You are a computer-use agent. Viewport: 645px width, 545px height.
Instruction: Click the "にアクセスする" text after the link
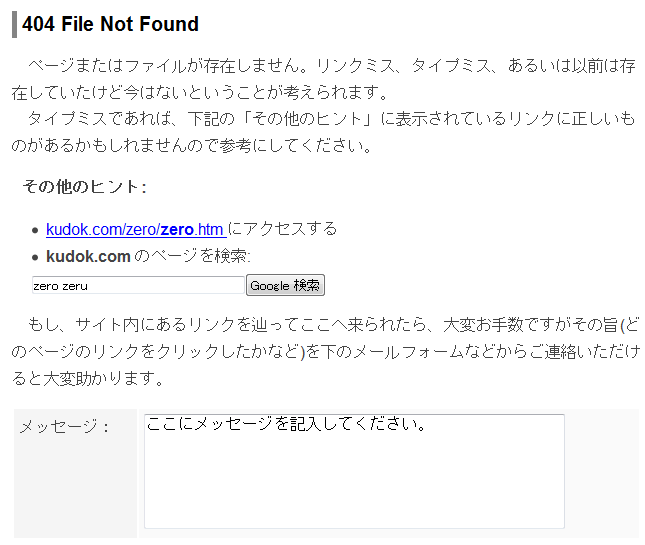pyautogui.click(x=283, y=229)
